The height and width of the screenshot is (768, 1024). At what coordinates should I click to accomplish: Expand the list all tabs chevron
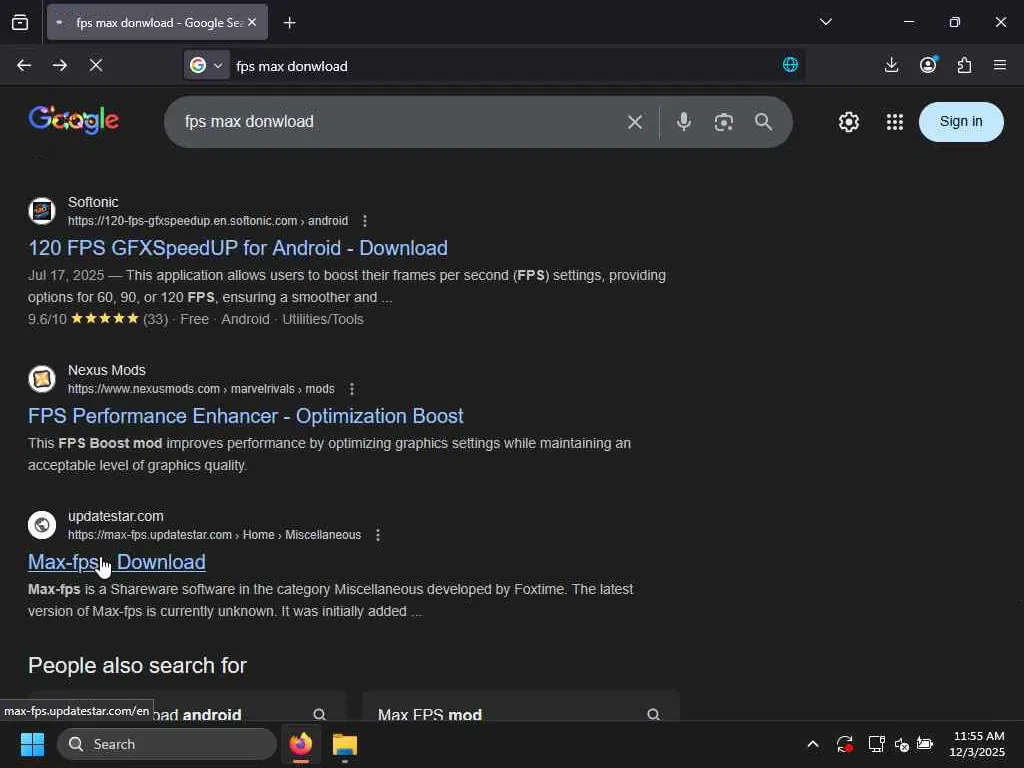coord(825,22)
